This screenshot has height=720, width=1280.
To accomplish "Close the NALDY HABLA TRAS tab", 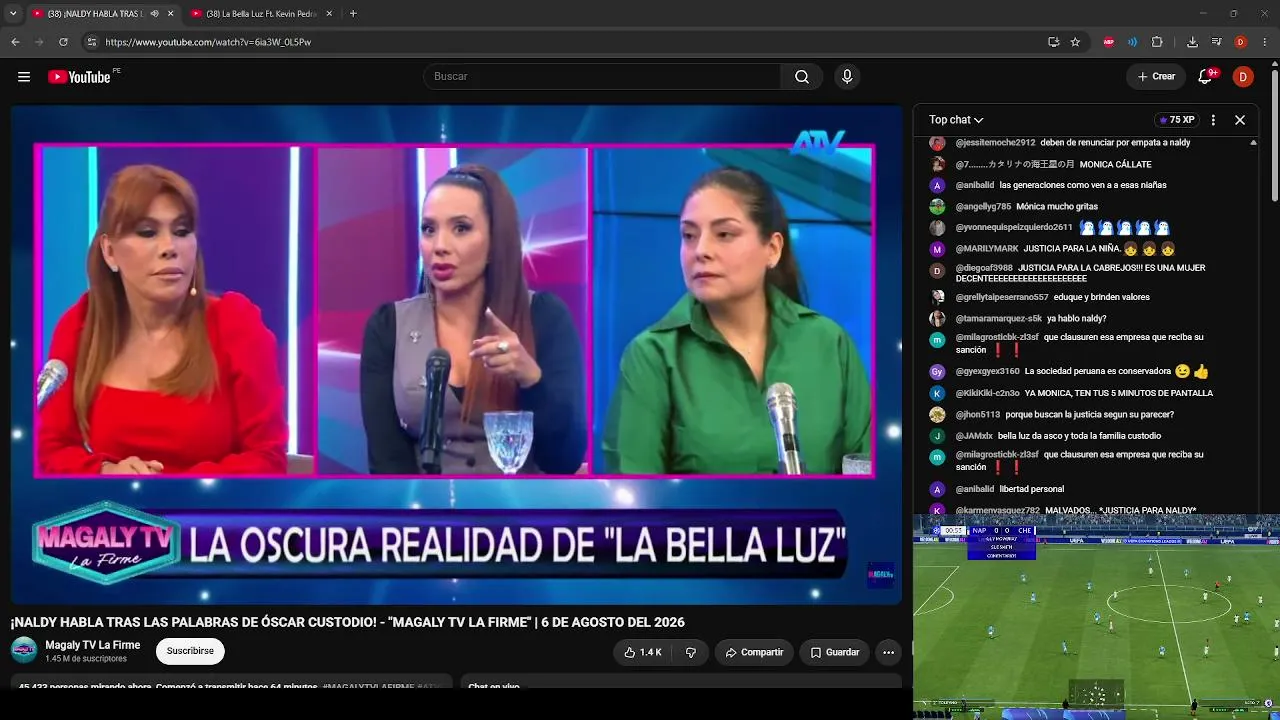I will (x=170, y=14).
